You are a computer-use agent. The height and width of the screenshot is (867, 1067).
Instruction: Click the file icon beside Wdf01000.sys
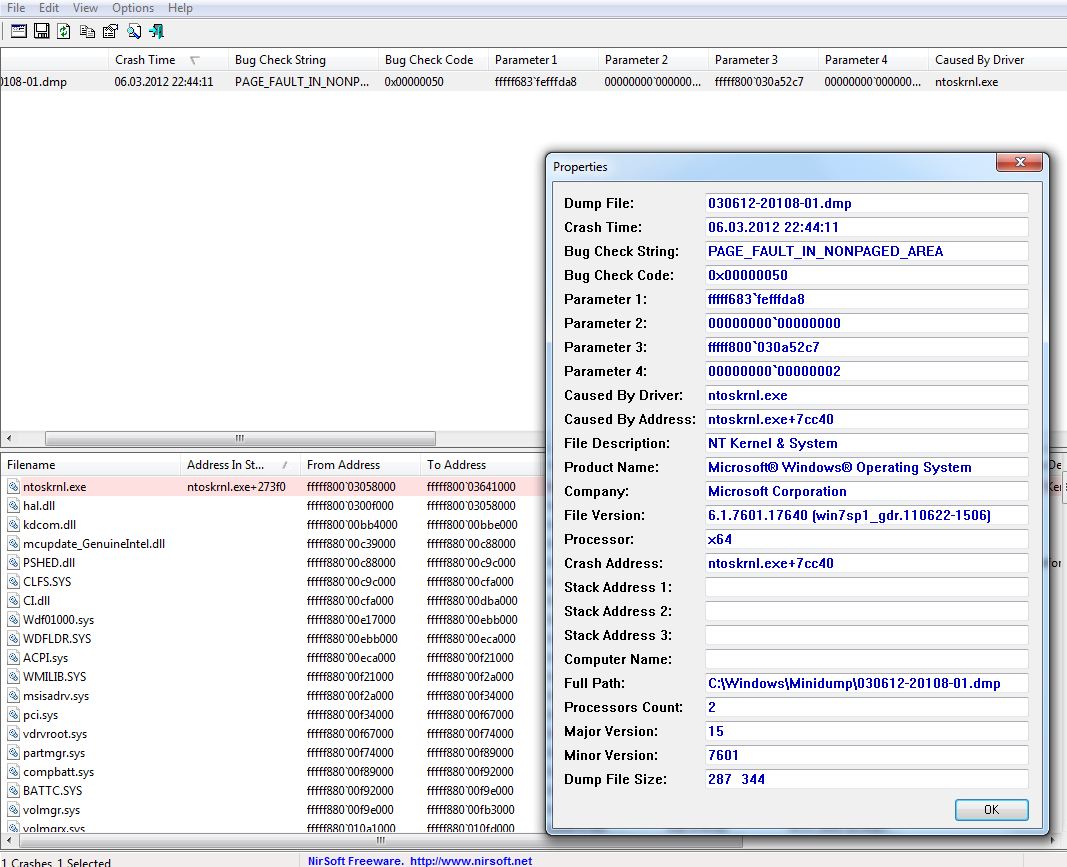point(13,620)
